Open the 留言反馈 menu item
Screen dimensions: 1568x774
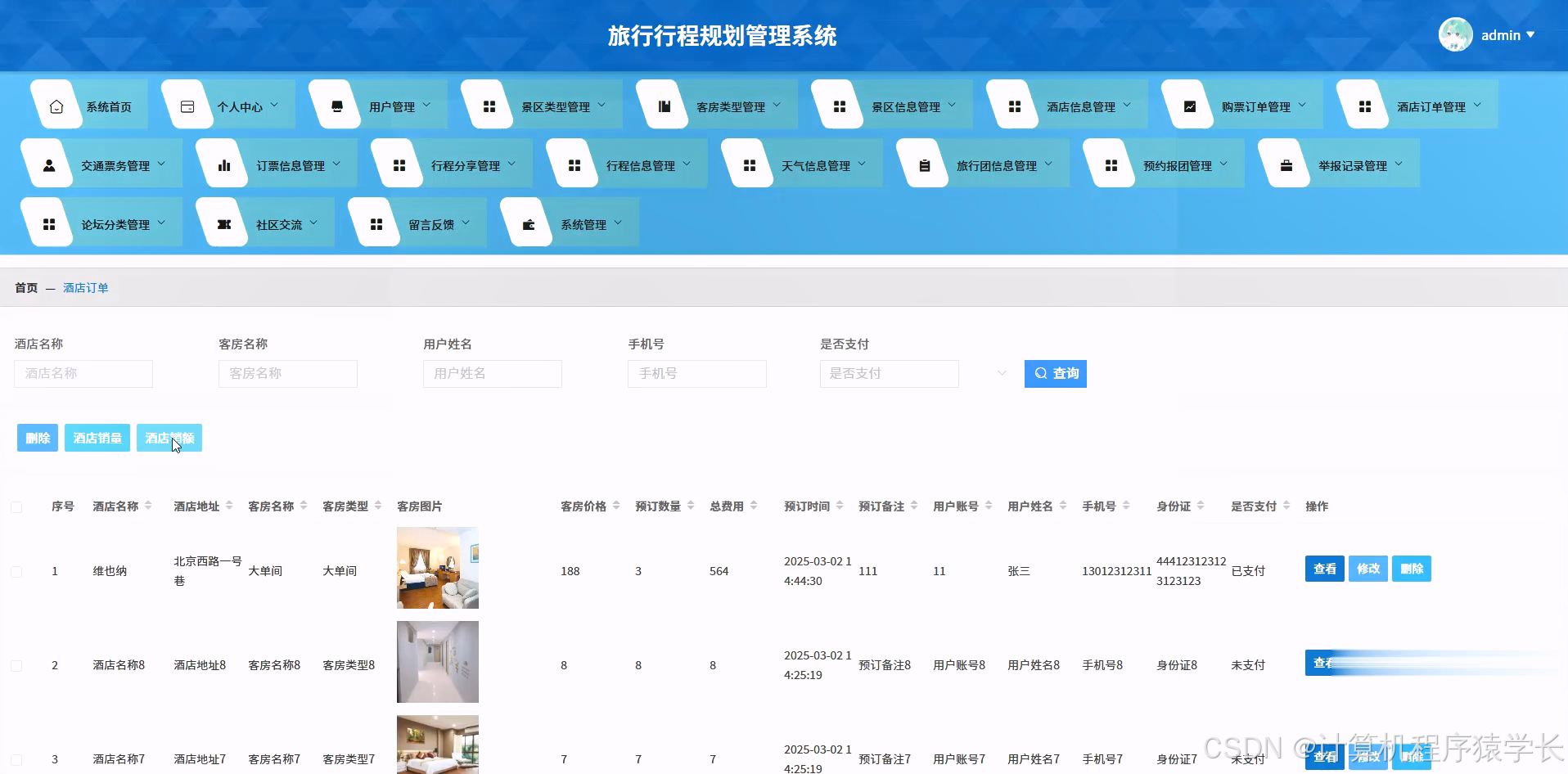point(432,222)
